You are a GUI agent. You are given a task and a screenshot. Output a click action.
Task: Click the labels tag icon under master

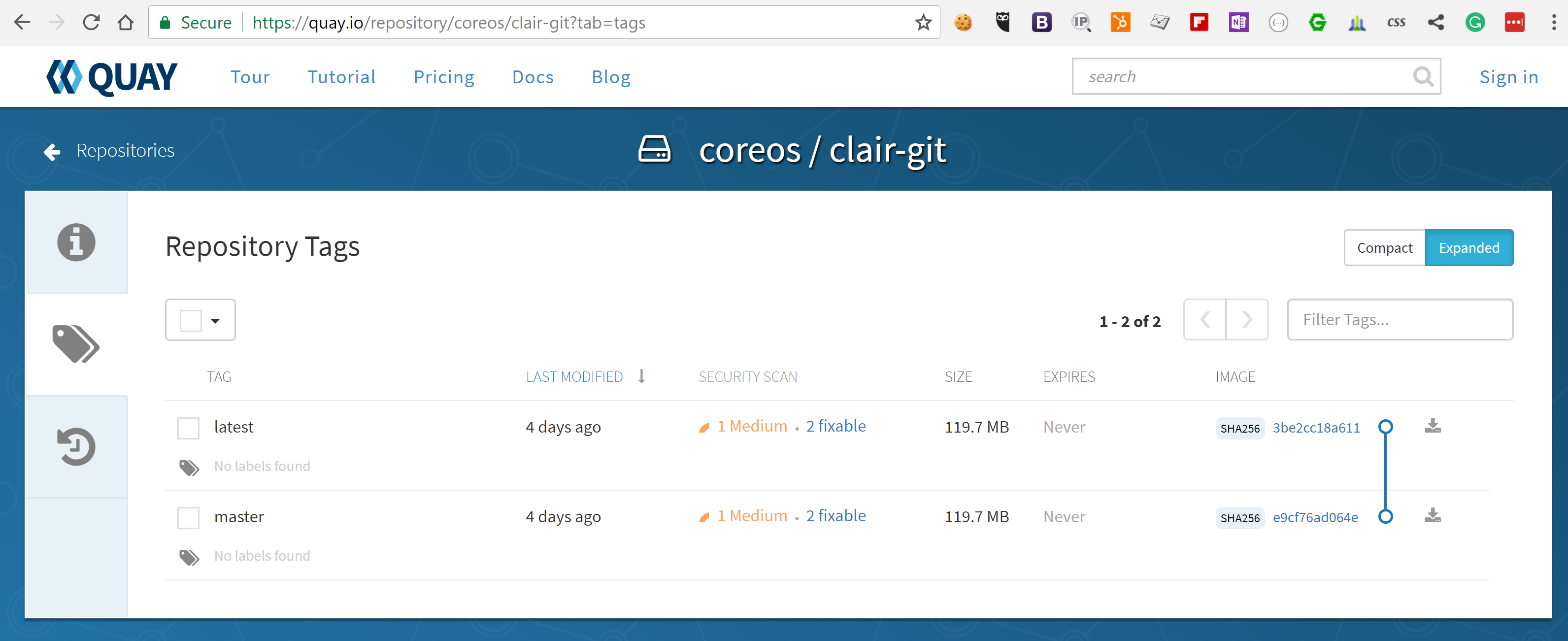(x=189, y=557)
